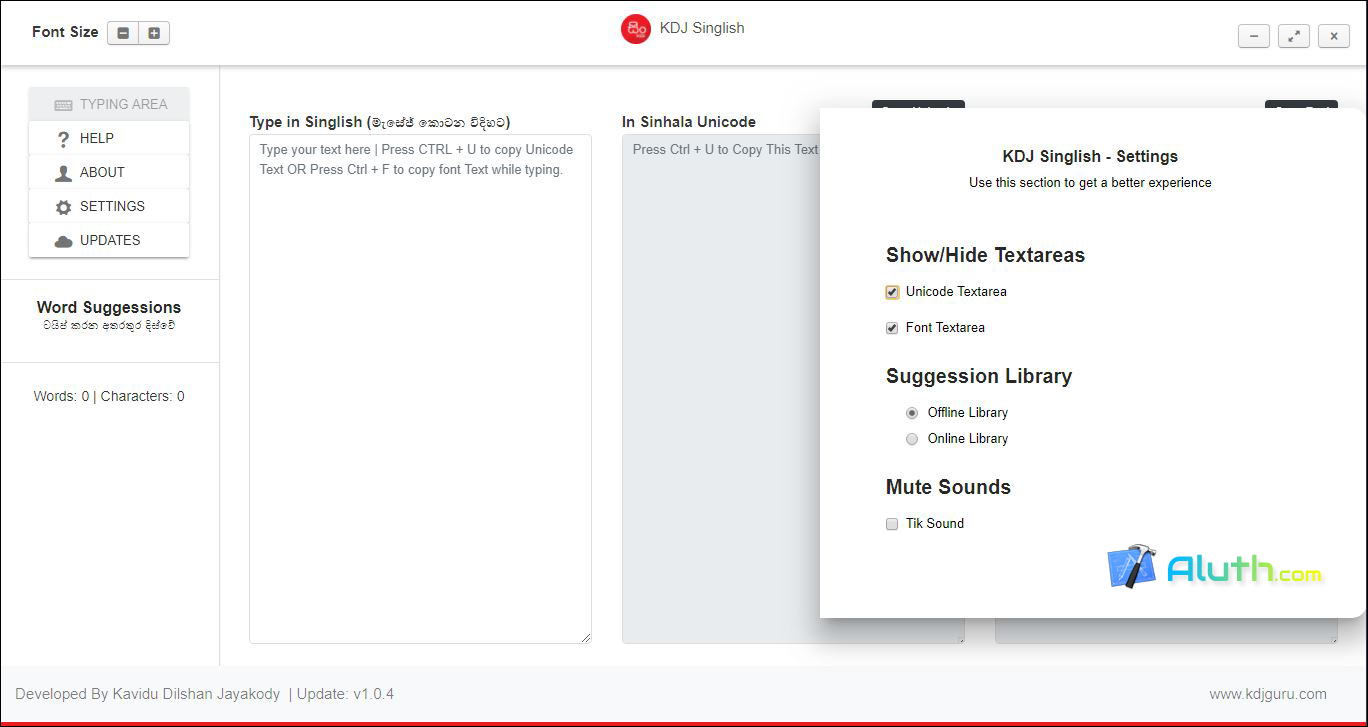Image resolution: width=1368 pixels, height=727 pixels.
Task: Open the HELP menu item
Action: point(109,138)
